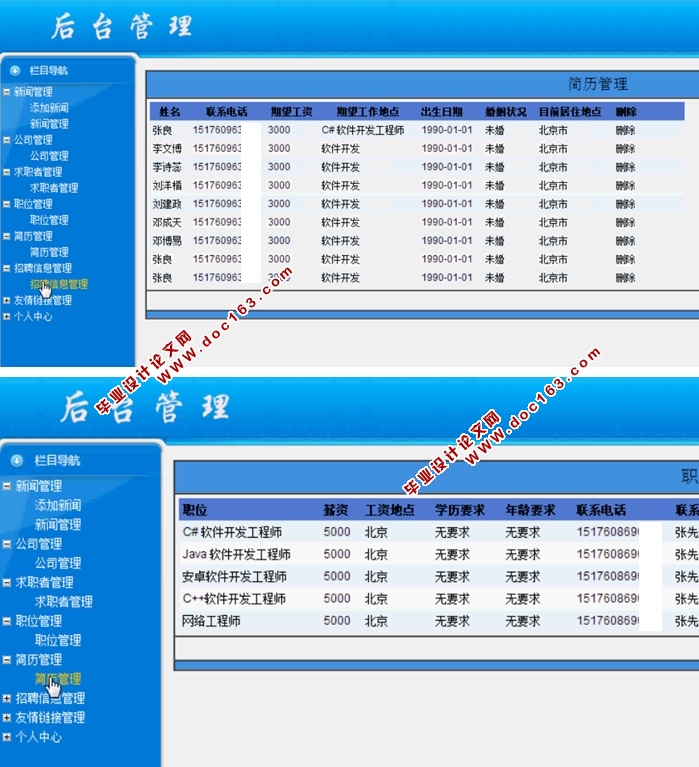This screenshot has width=699, height=767.
Task: Select the Java 软件开发工程师 job row
Action: point(439,554)
